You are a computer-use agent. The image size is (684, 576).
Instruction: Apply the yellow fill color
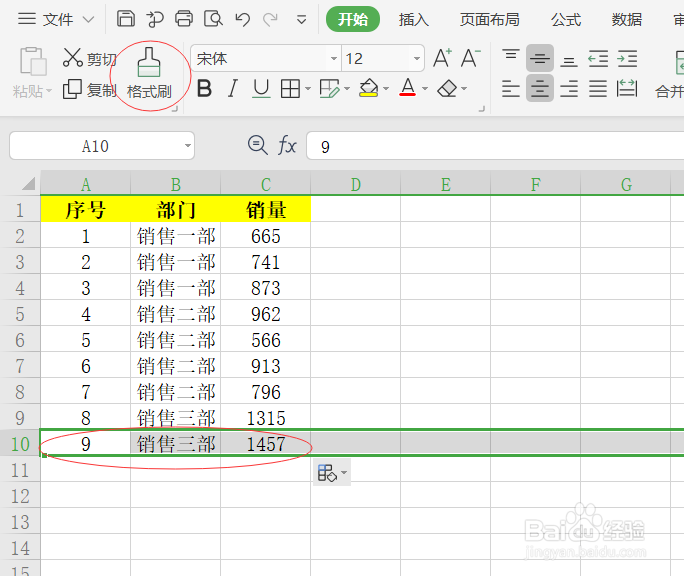[369, 89]
